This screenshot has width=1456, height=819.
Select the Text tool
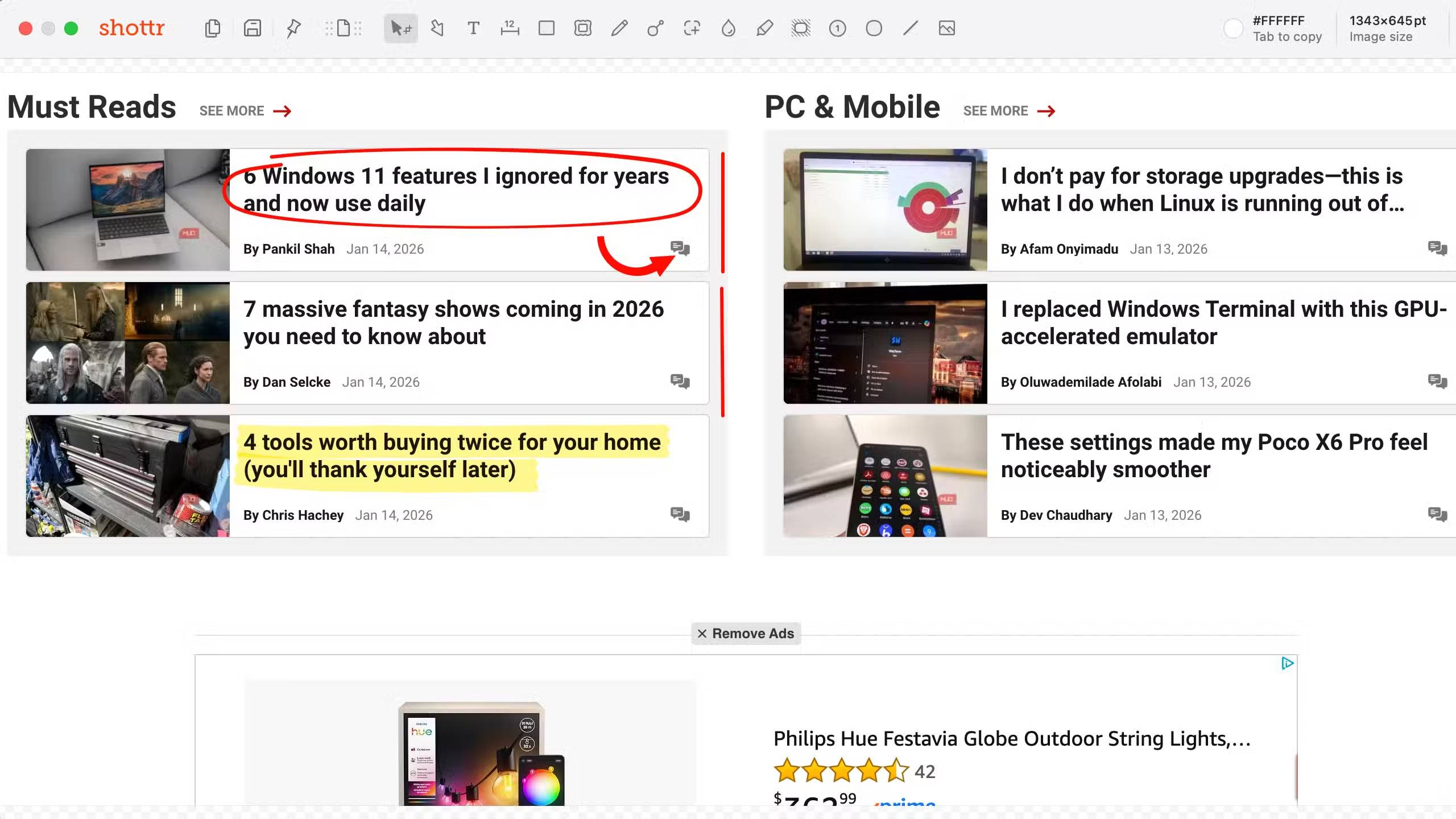pyautogui.click(x=473, y=28)
